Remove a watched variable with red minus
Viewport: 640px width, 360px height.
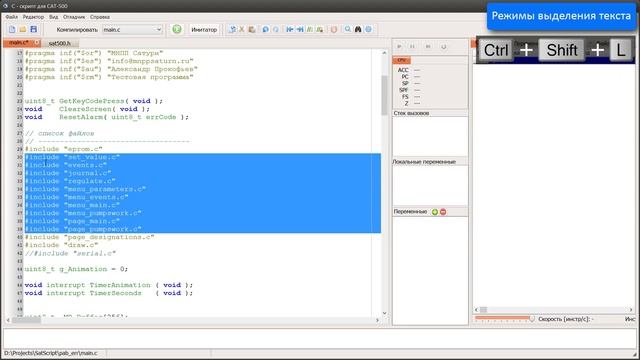tap(443, 212)
